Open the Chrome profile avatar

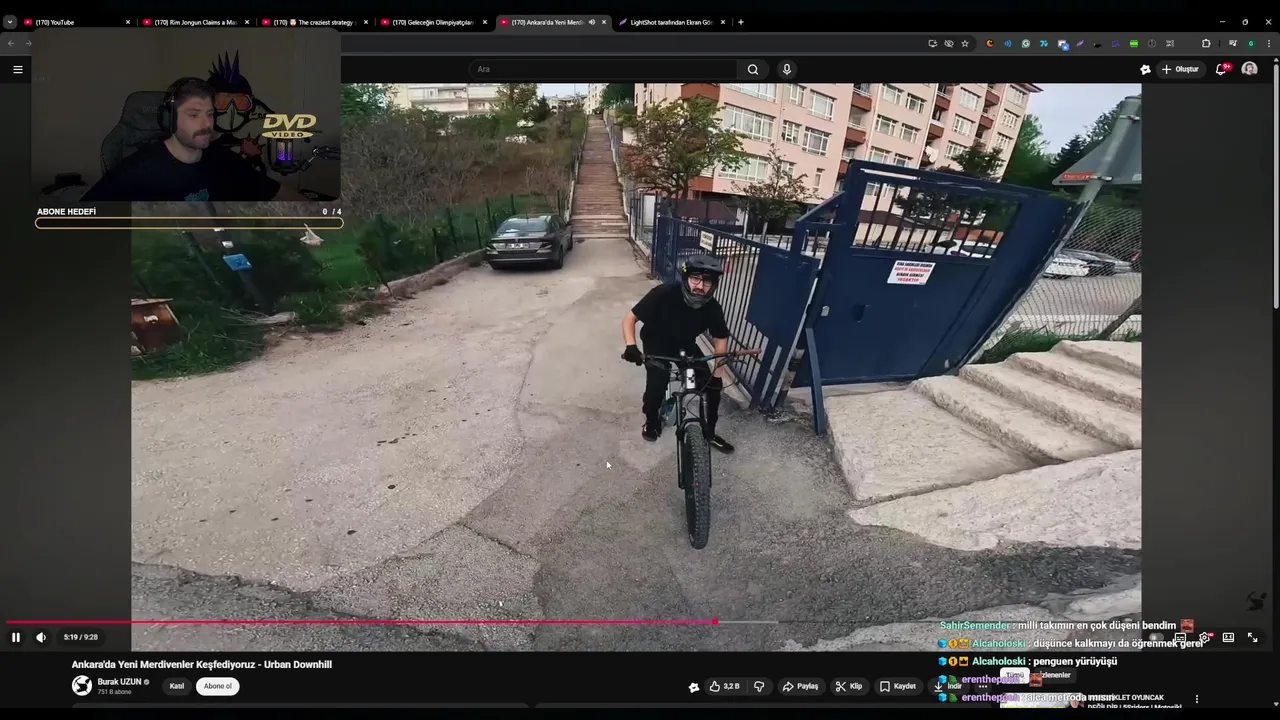pyautogui.click(x=1252, y=43)
